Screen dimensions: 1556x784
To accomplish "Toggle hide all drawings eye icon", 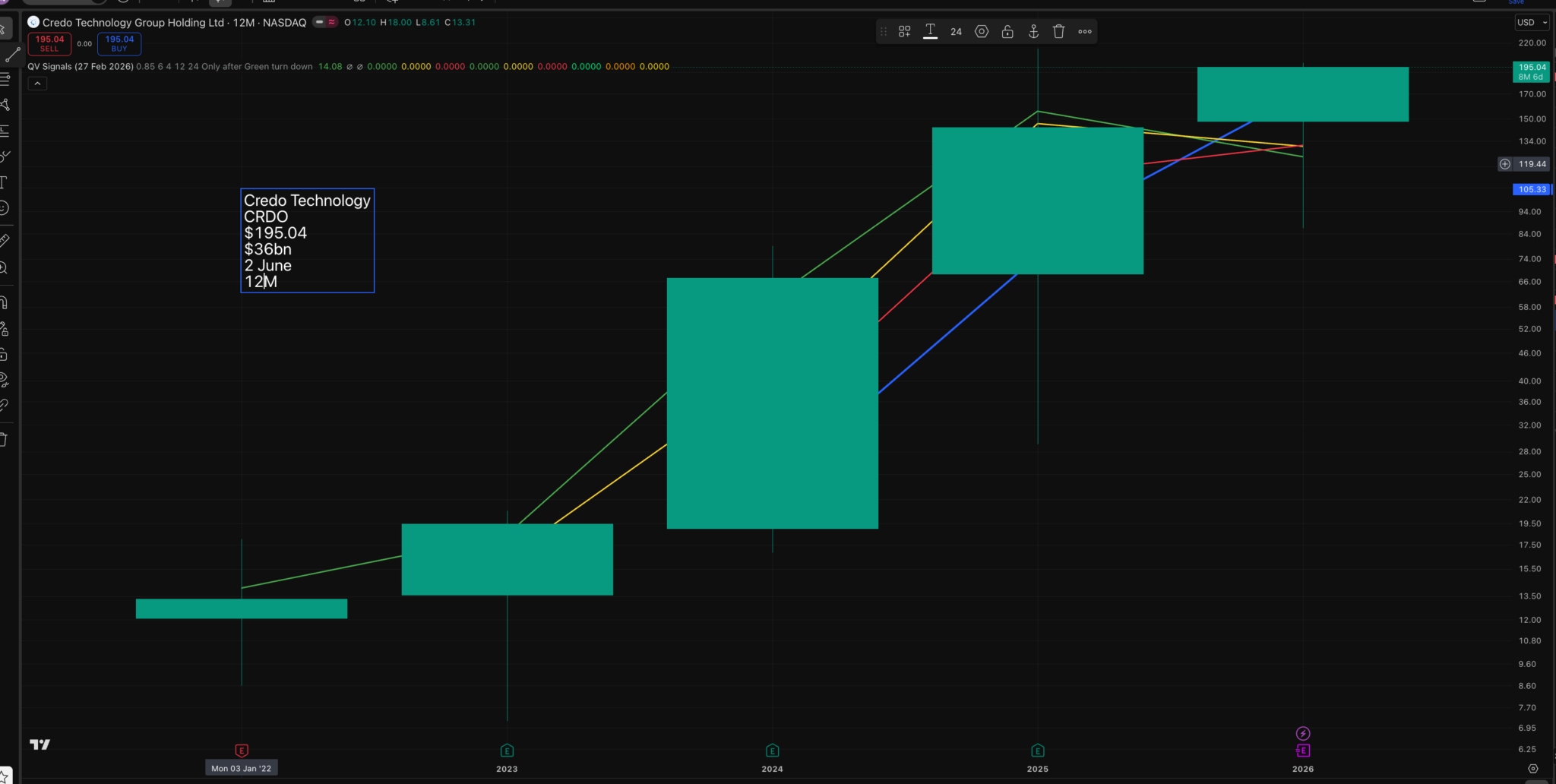I will (5, 379).
